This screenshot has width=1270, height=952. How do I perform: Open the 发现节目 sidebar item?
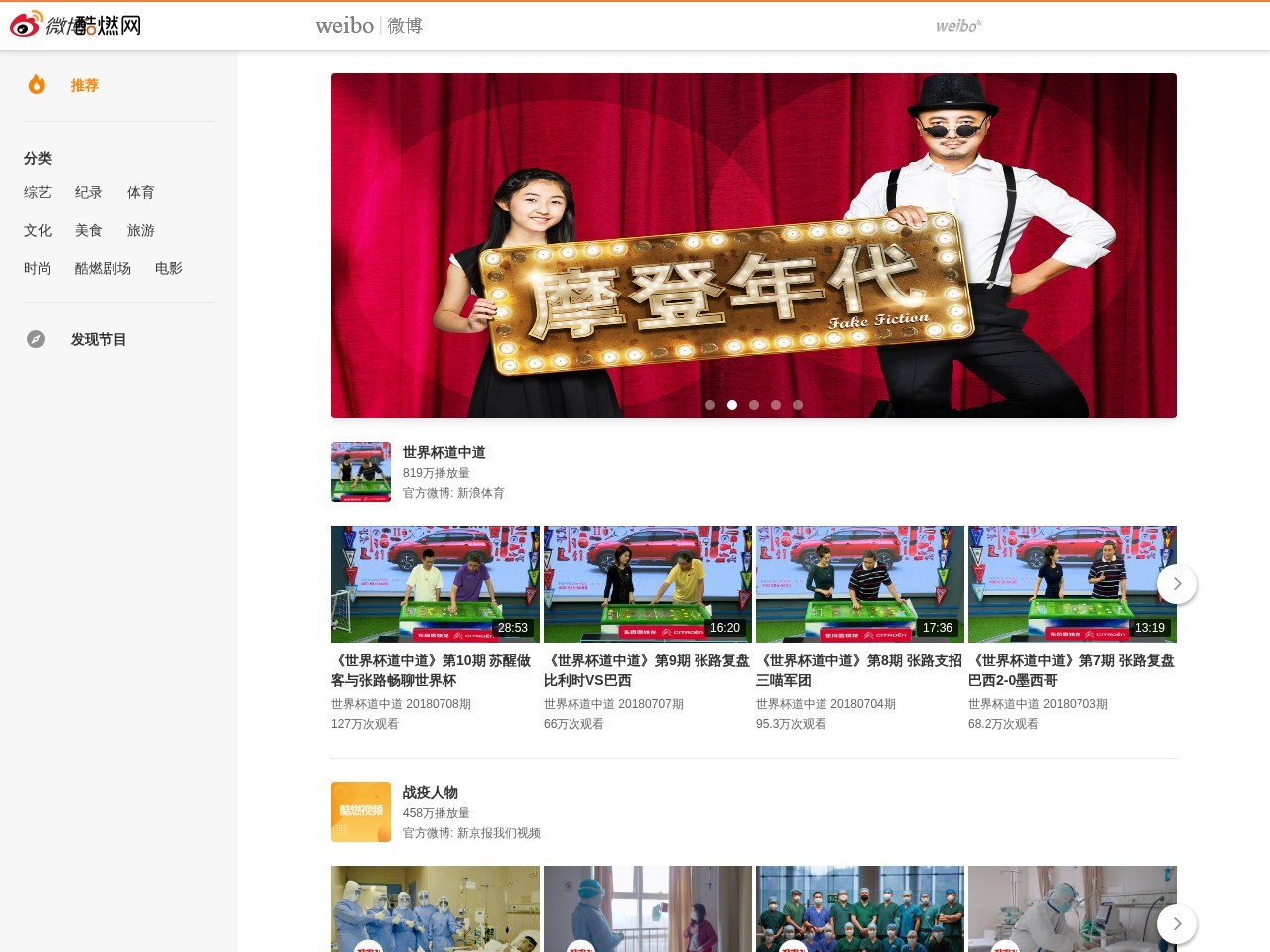[x=98, y=339]
